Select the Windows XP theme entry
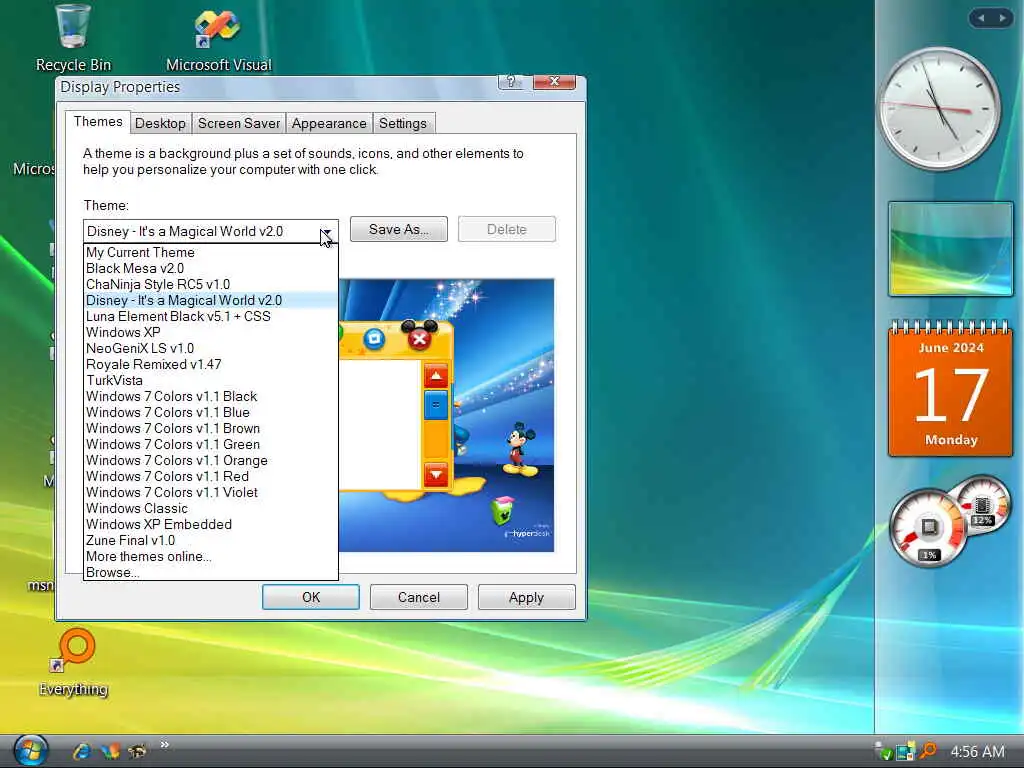 (x=210, y=332)
